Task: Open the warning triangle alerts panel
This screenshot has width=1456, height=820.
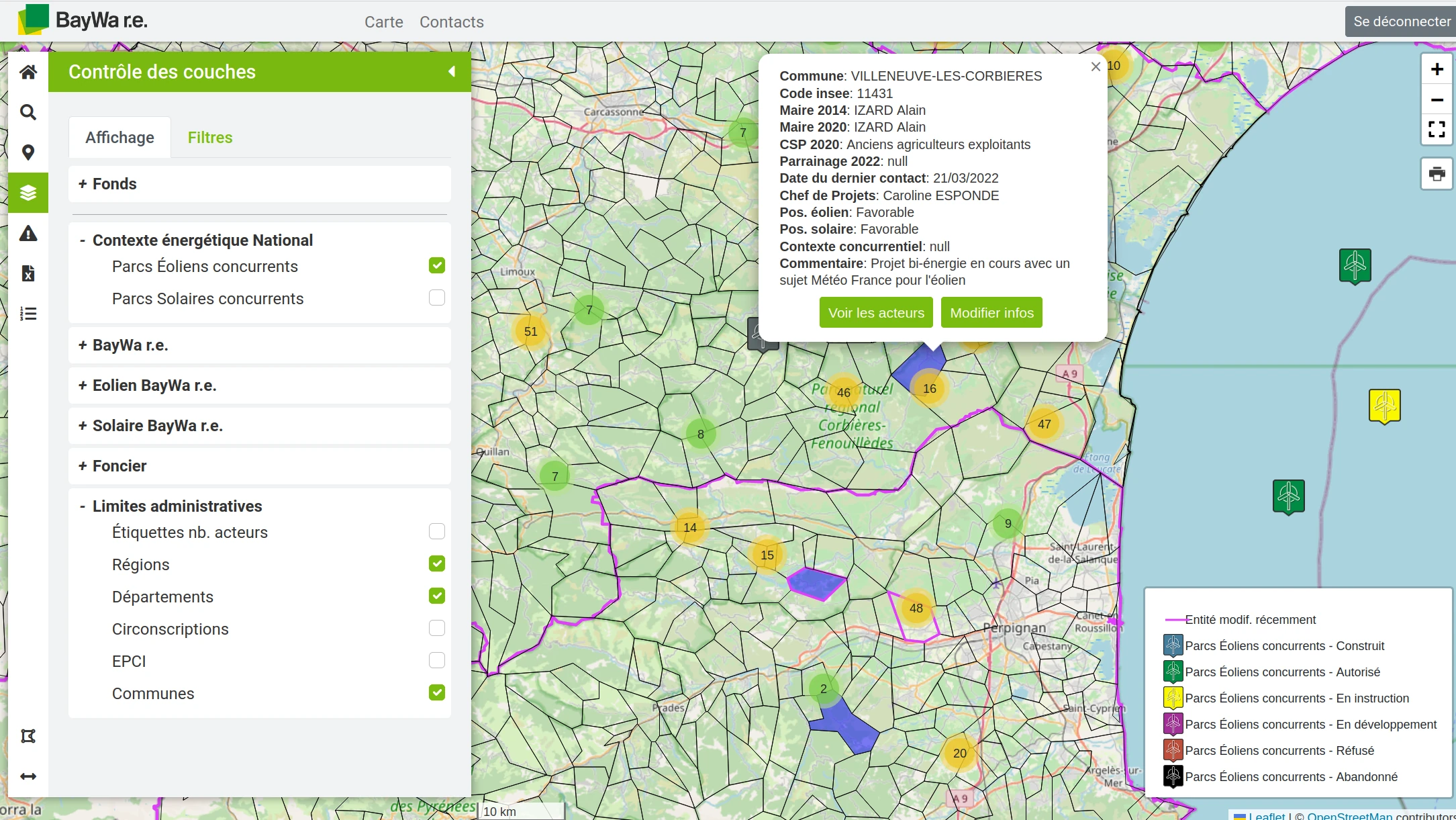Action: 28,233
